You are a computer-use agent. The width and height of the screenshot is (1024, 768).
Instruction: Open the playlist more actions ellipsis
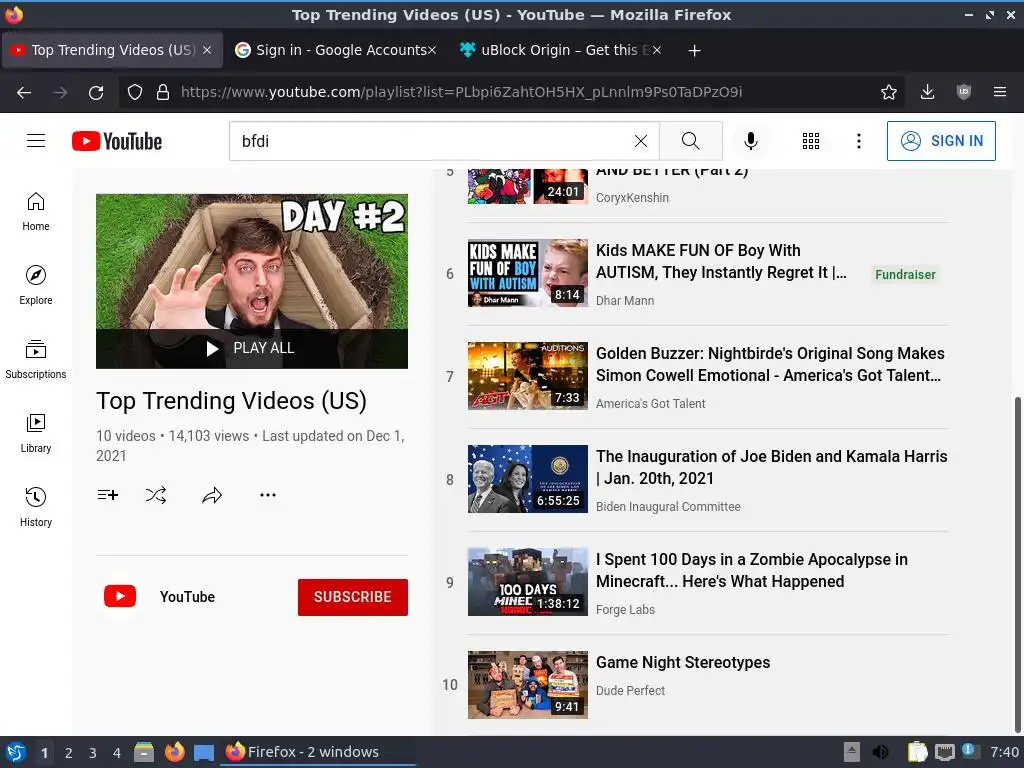[268, 495]
